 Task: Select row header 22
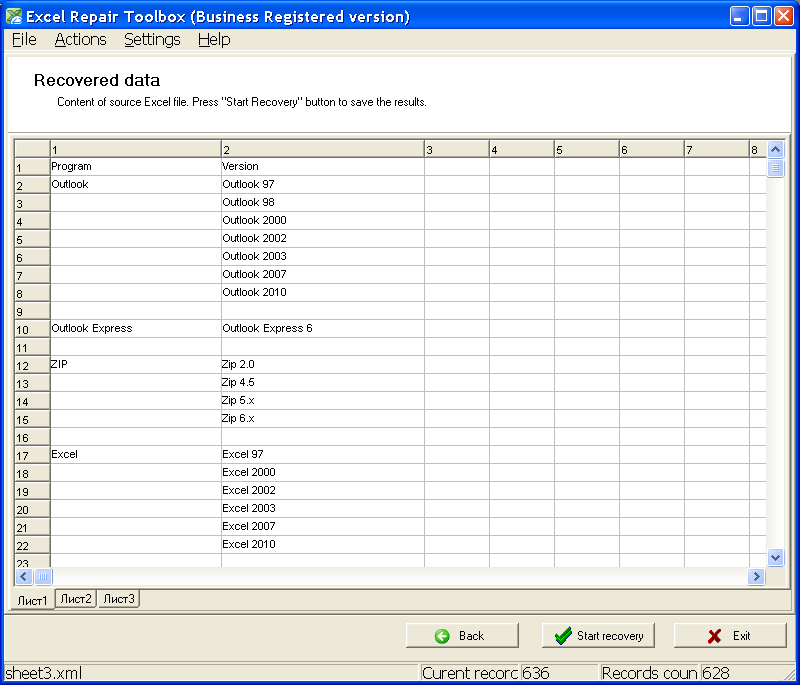pos(32,545)
